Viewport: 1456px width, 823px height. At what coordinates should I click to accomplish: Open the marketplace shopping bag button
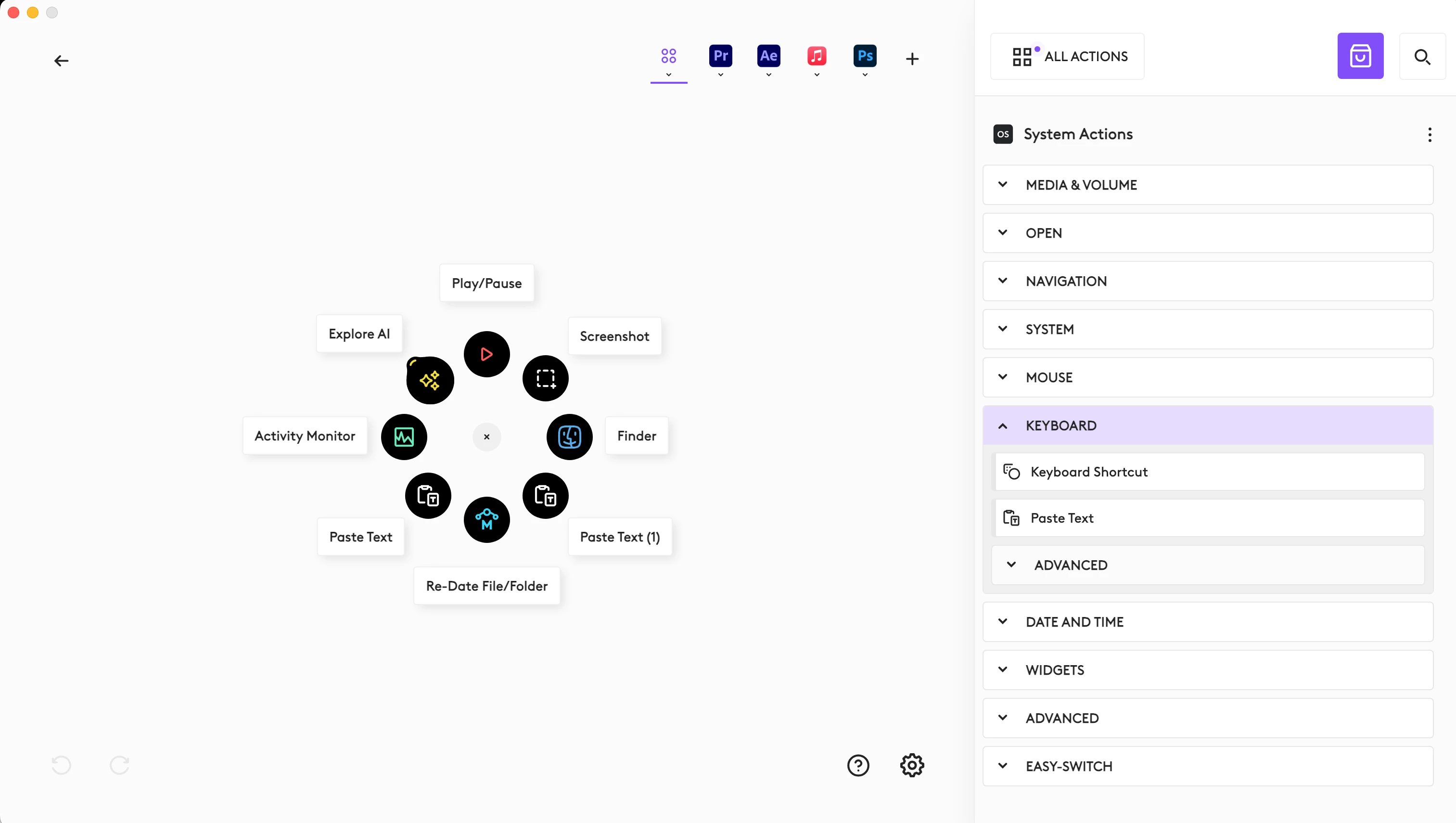click(x=1360, y=56)
